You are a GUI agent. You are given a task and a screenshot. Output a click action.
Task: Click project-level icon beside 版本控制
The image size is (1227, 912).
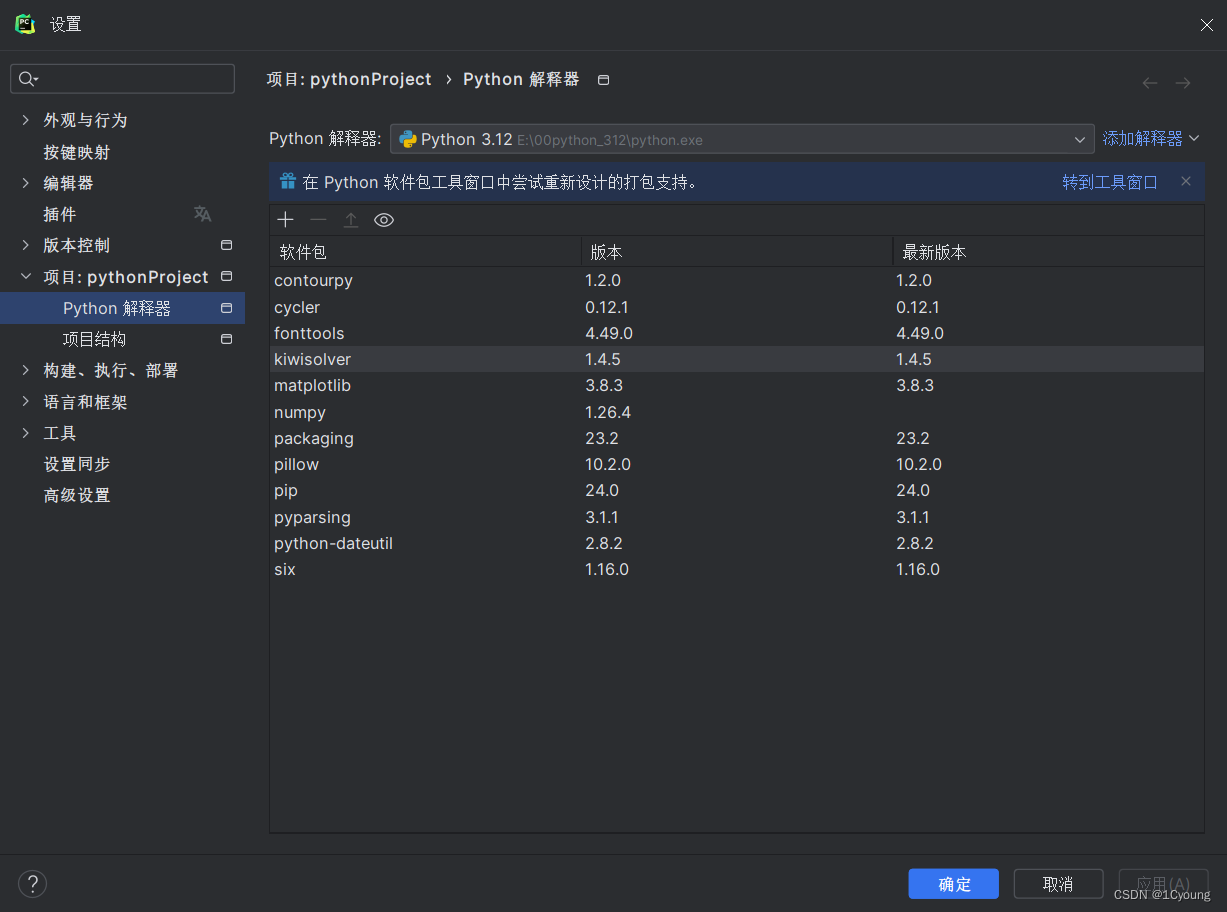227,245
